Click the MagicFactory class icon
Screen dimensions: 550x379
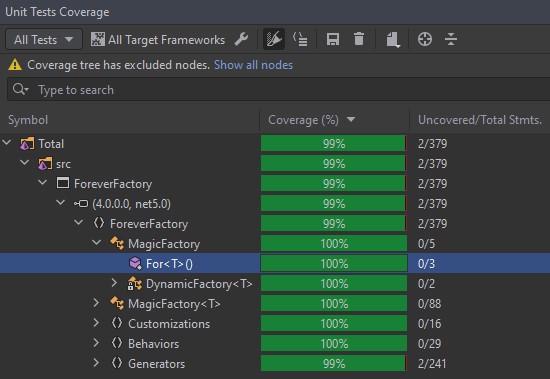117,243
